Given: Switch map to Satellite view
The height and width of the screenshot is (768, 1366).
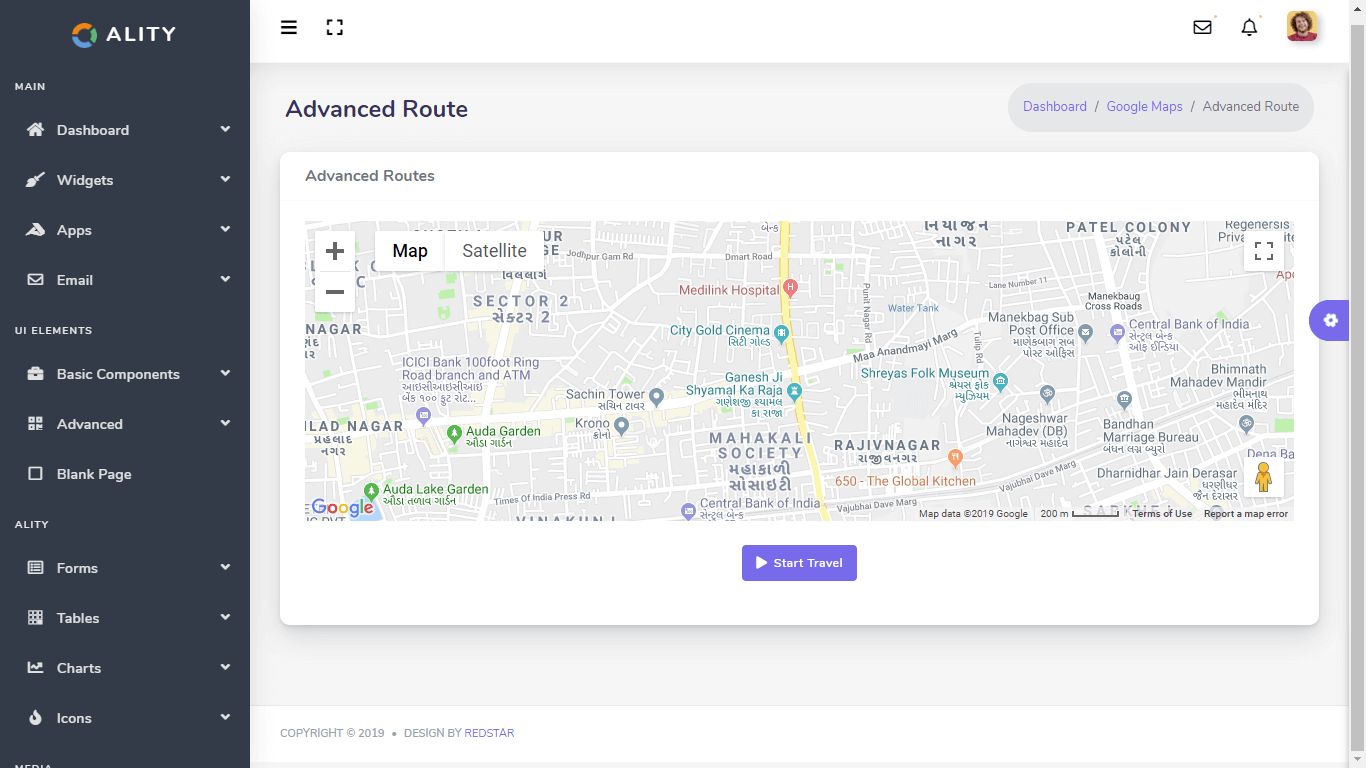Looking at the screenshot, I should (494, 251).
